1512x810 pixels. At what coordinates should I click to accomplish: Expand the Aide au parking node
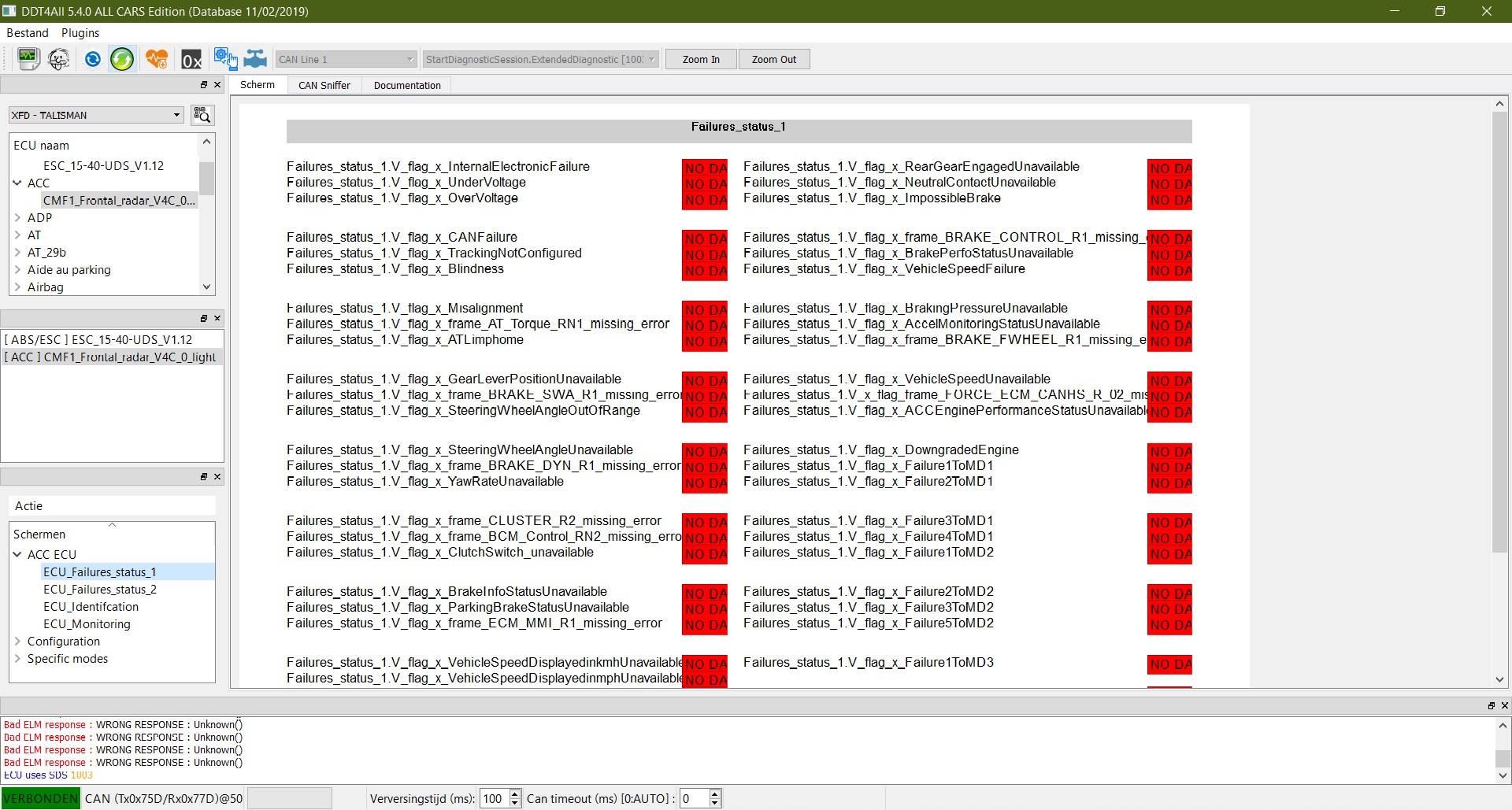coord(17,269)
